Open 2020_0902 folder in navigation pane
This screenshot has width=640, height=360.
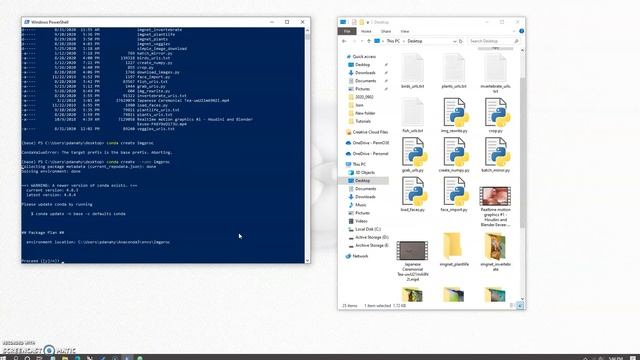click(x=364, y=97)
